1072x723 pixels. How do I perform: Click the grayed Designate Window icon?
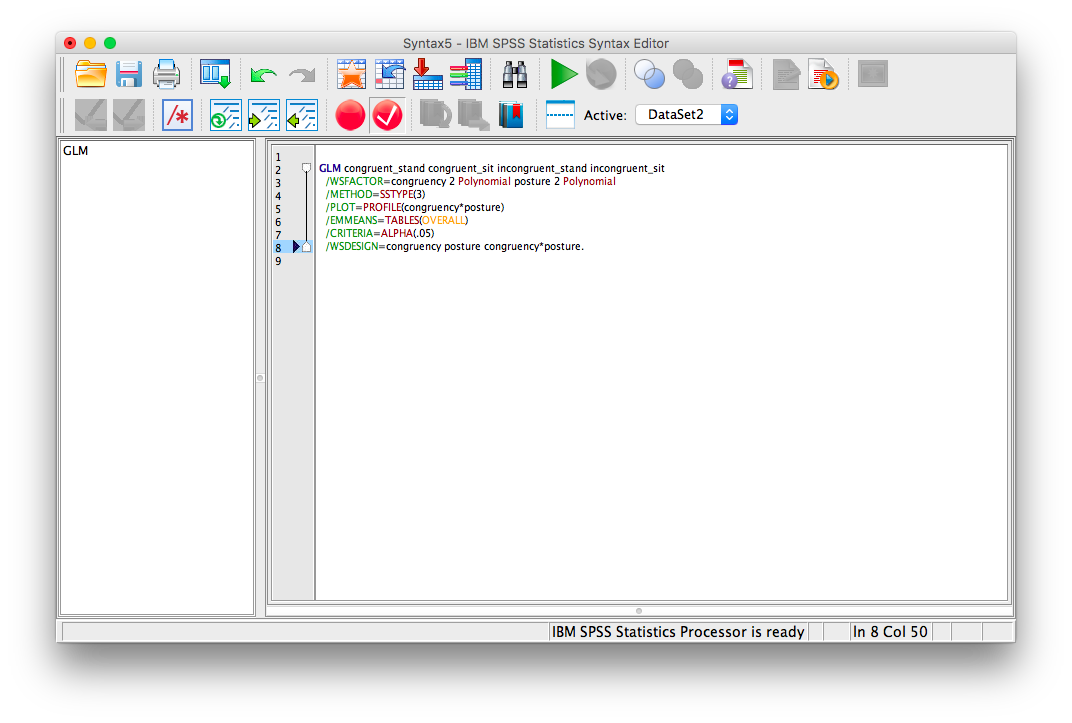872,74
